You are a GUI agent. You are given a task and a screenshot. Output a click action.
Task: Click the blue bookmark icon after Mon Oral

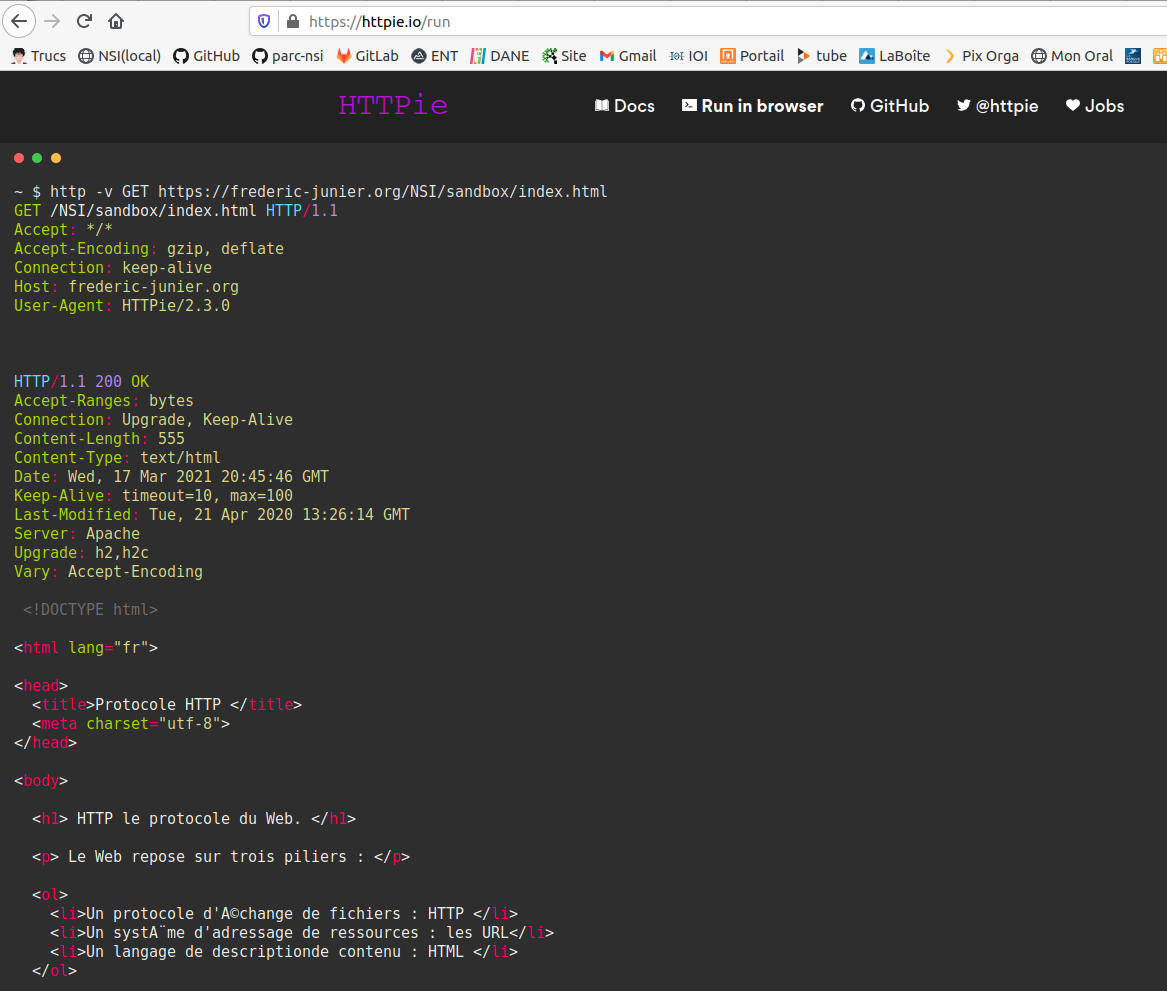point(1133,56)
